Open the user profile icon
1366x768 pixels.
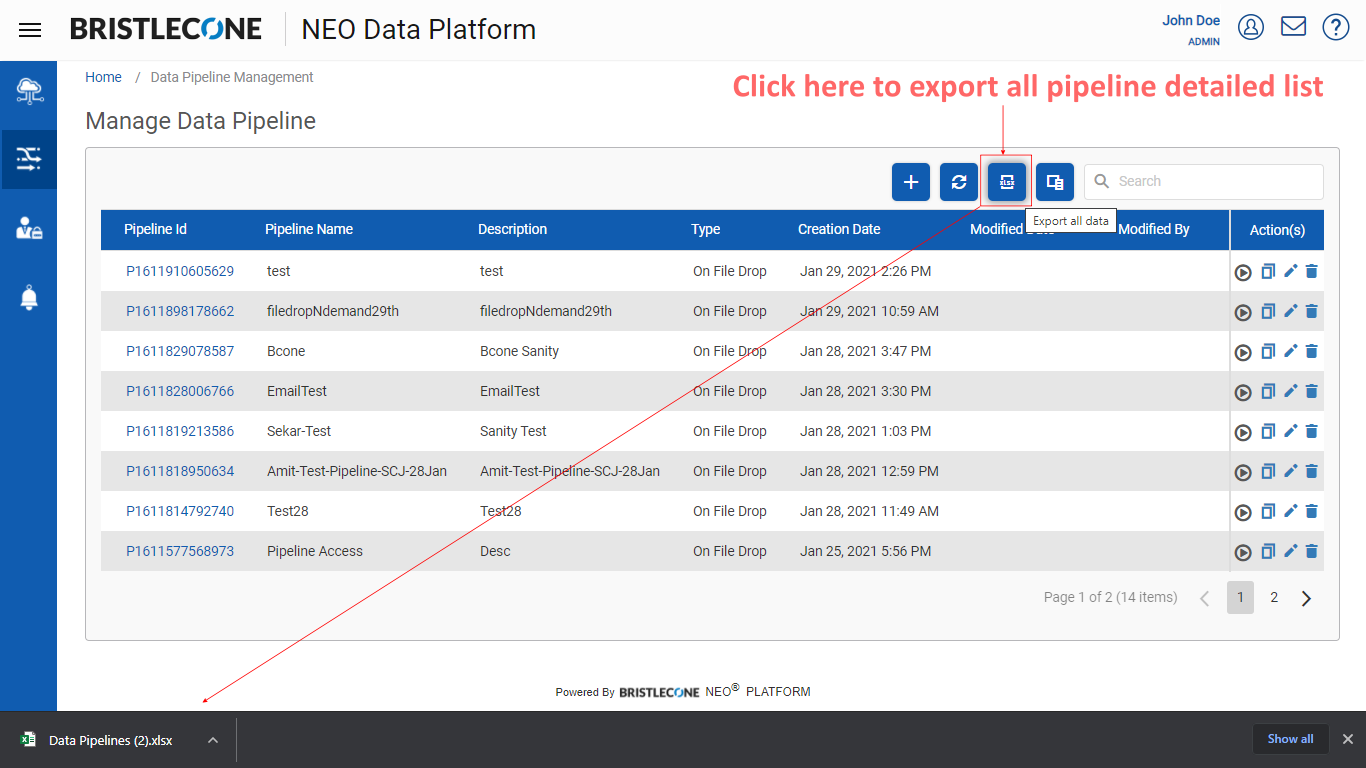pyautogui.click(x=1251, y=27)
